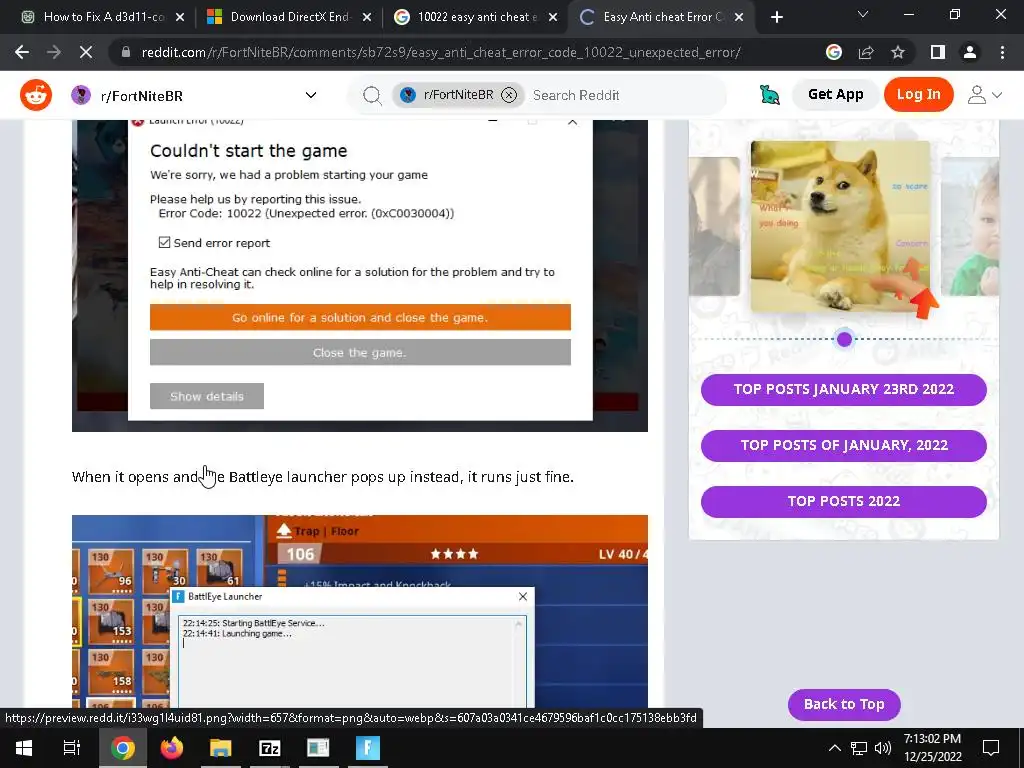Image resolution: width=1024 pixels, height=768 pixels.
Task: Bookmark this page with the star icon
Action: [898, 52]
